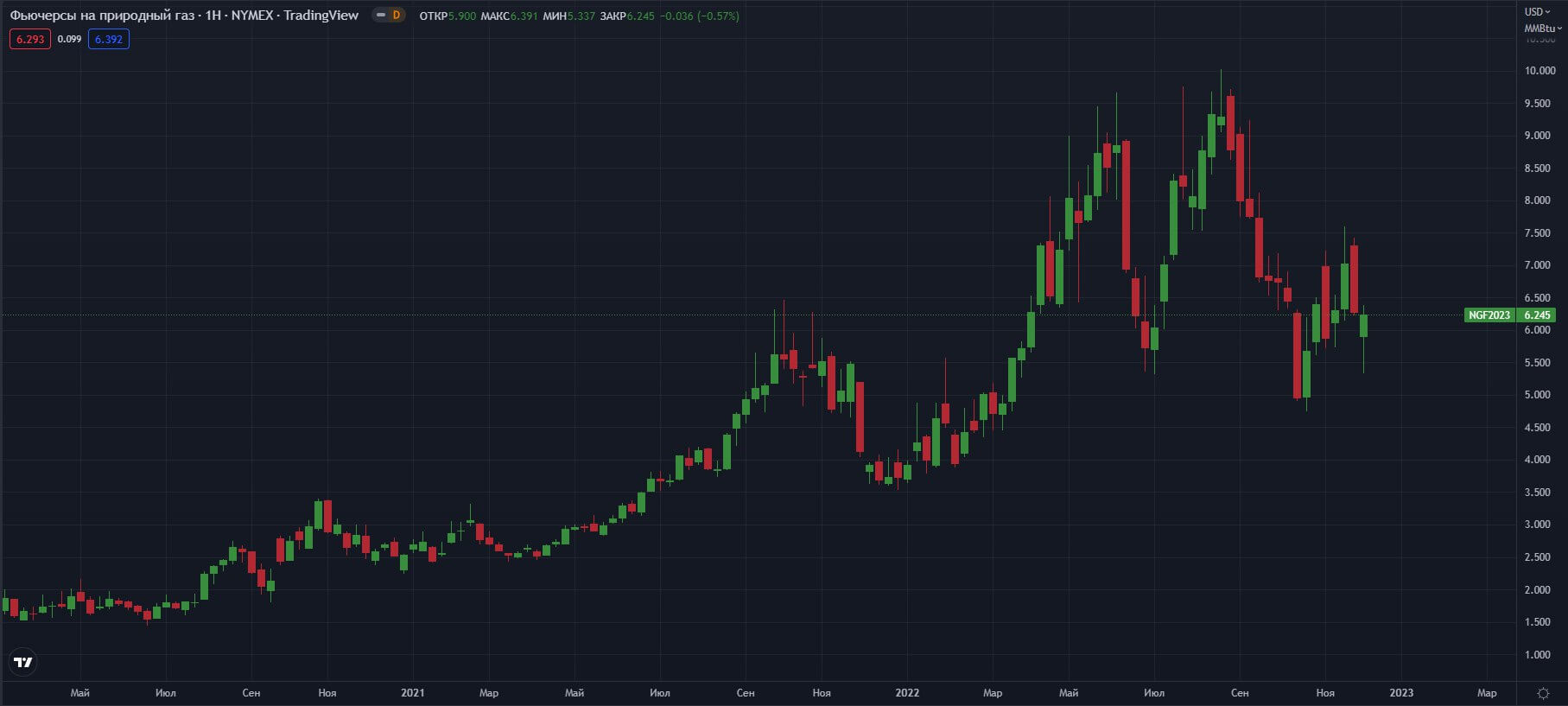Click the 8.500 price scale label

click(x=1538, y=169)
